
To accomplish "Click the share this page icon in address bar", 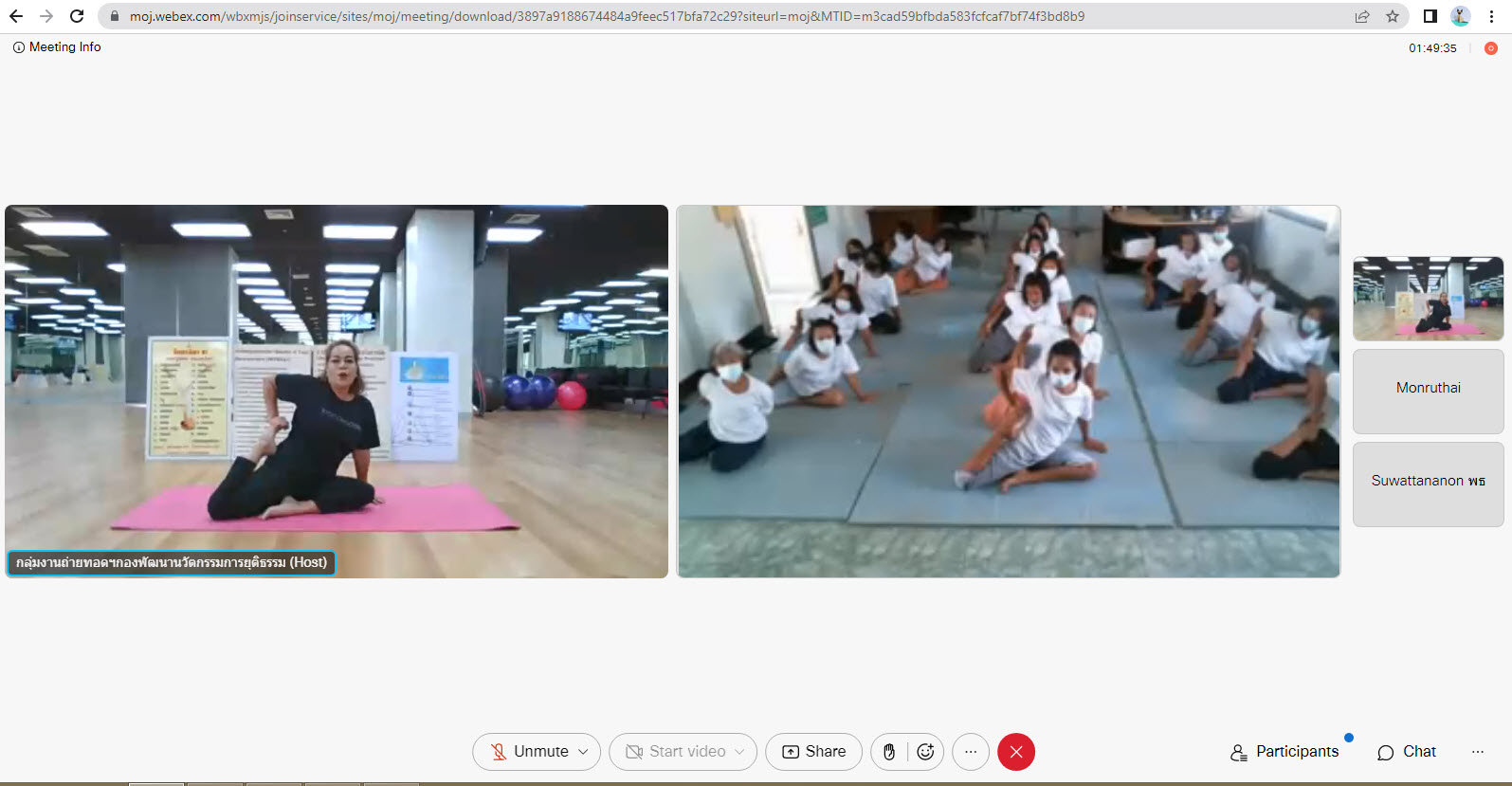I will click(x=1362, y=16).
